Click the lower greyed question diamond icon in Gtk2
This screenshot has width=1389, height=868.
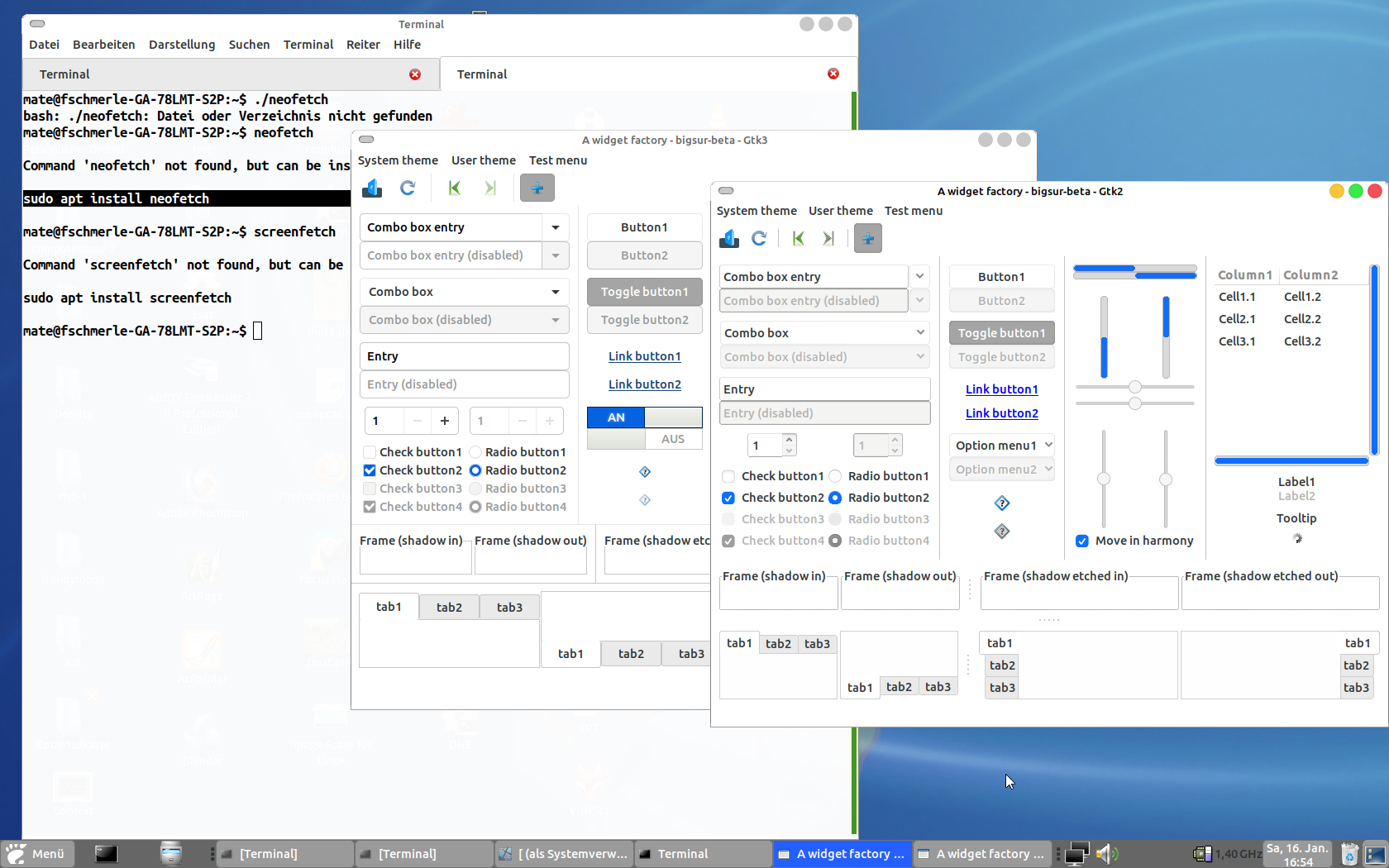coord(1002,532)
